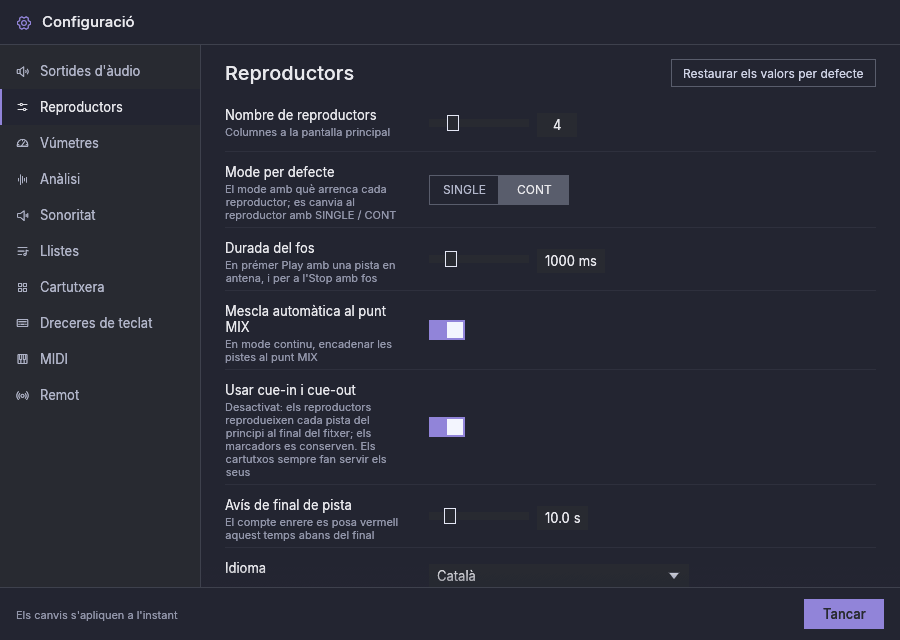The width and height of the screenshot is (900, 640).
Task: Click the Mode per defecte label
Action: point(280,172)
